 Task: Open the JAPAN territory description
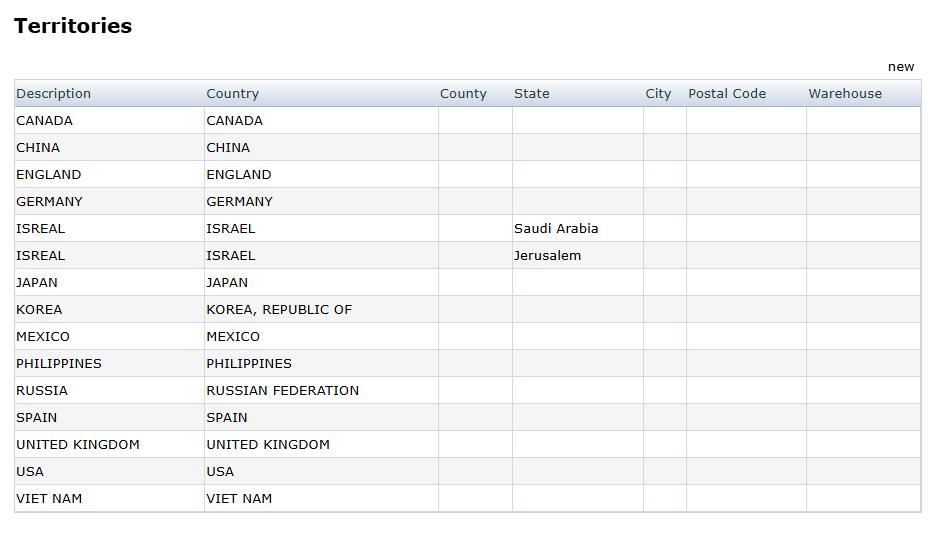click(37, 283)
